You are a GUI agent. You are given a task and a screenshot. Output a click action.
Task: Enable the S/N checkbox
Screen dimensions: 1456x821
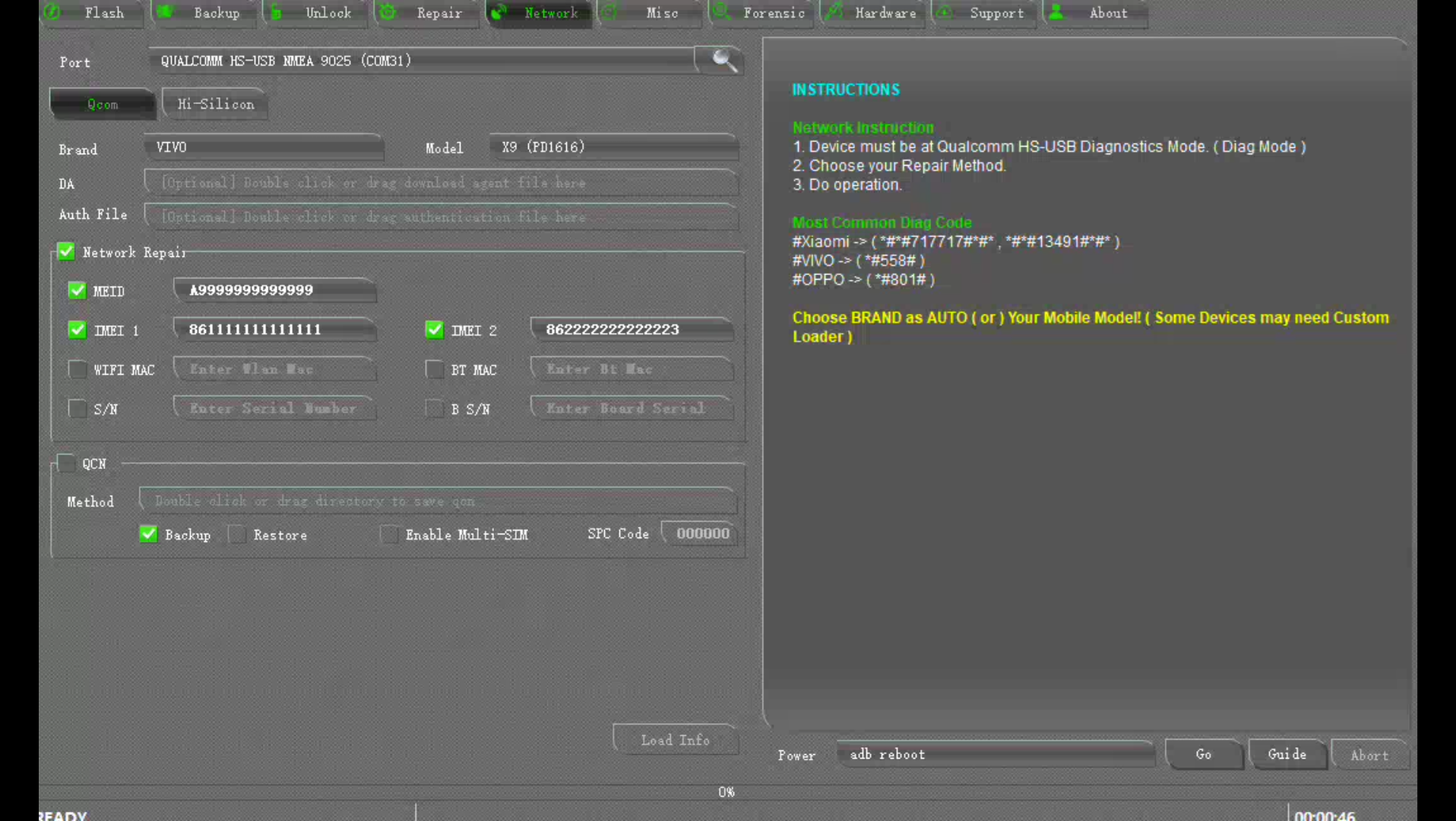[77, 409]
